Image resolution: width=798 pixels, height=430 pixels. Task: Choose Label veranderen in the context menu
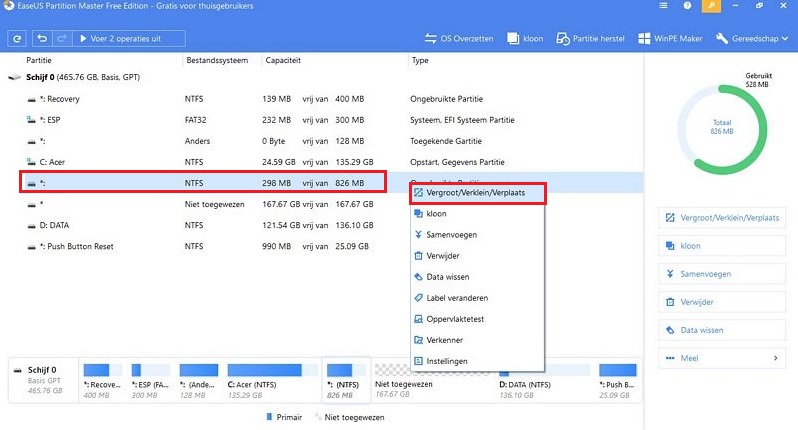coord(477,298)
